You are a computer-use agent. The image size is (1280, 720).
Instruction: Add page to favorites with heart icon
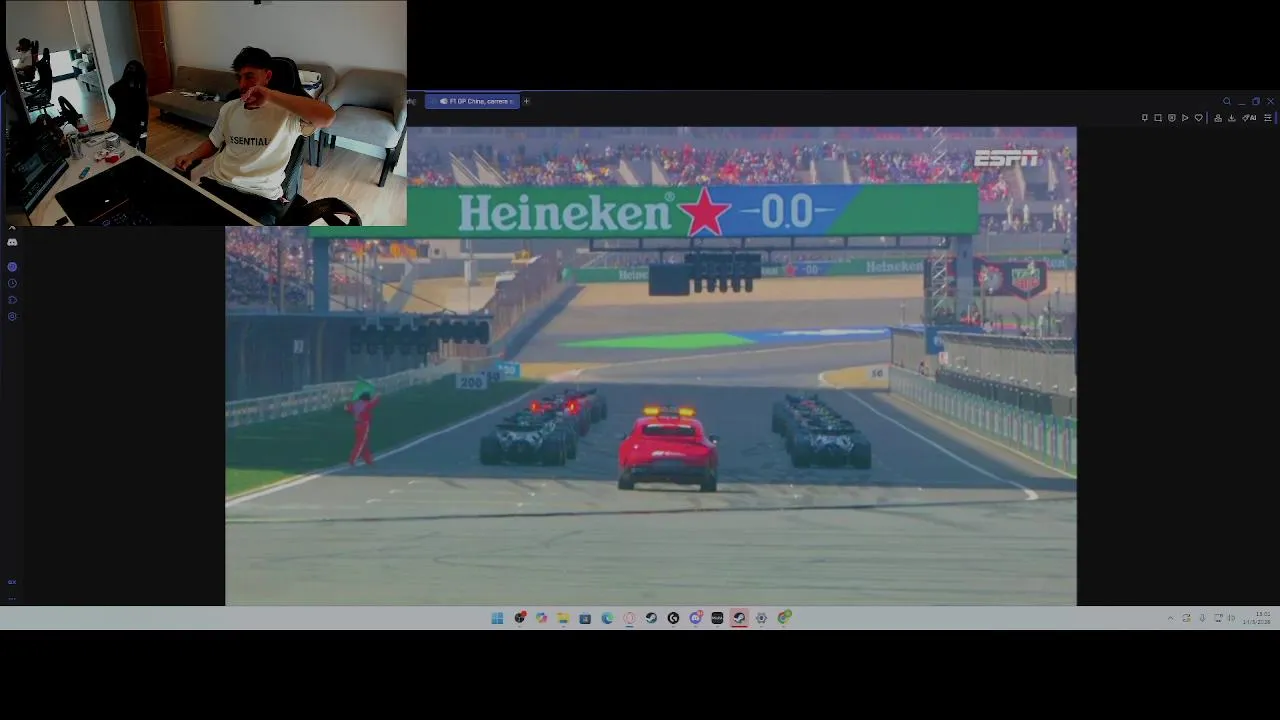point(1199,118)
